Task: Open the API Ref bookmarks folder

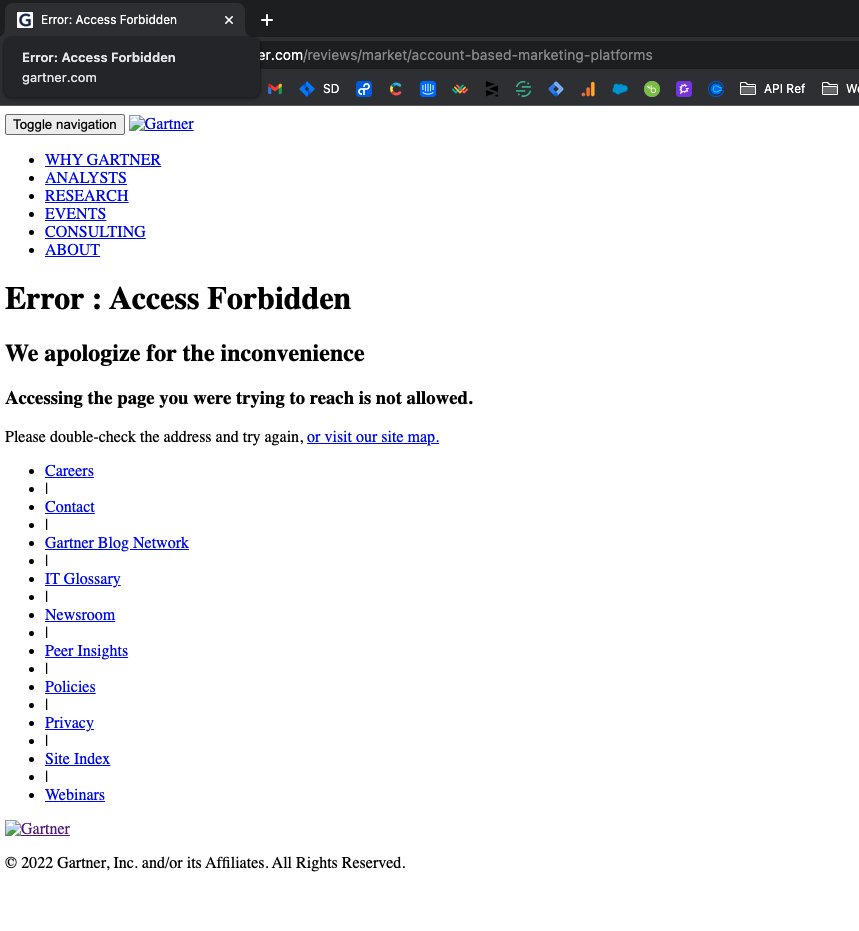Action: click(x=772, y=89)
